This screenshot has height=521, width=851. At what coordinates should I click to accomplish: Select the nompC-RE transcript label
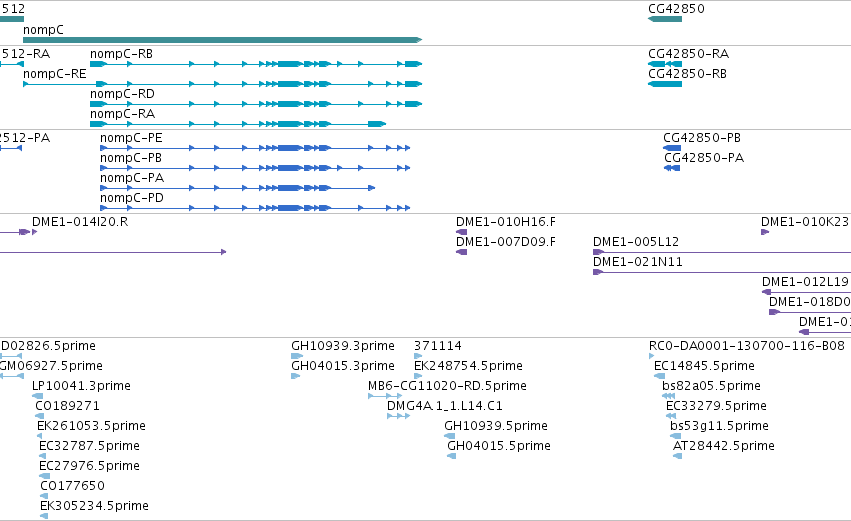[54, 74]
